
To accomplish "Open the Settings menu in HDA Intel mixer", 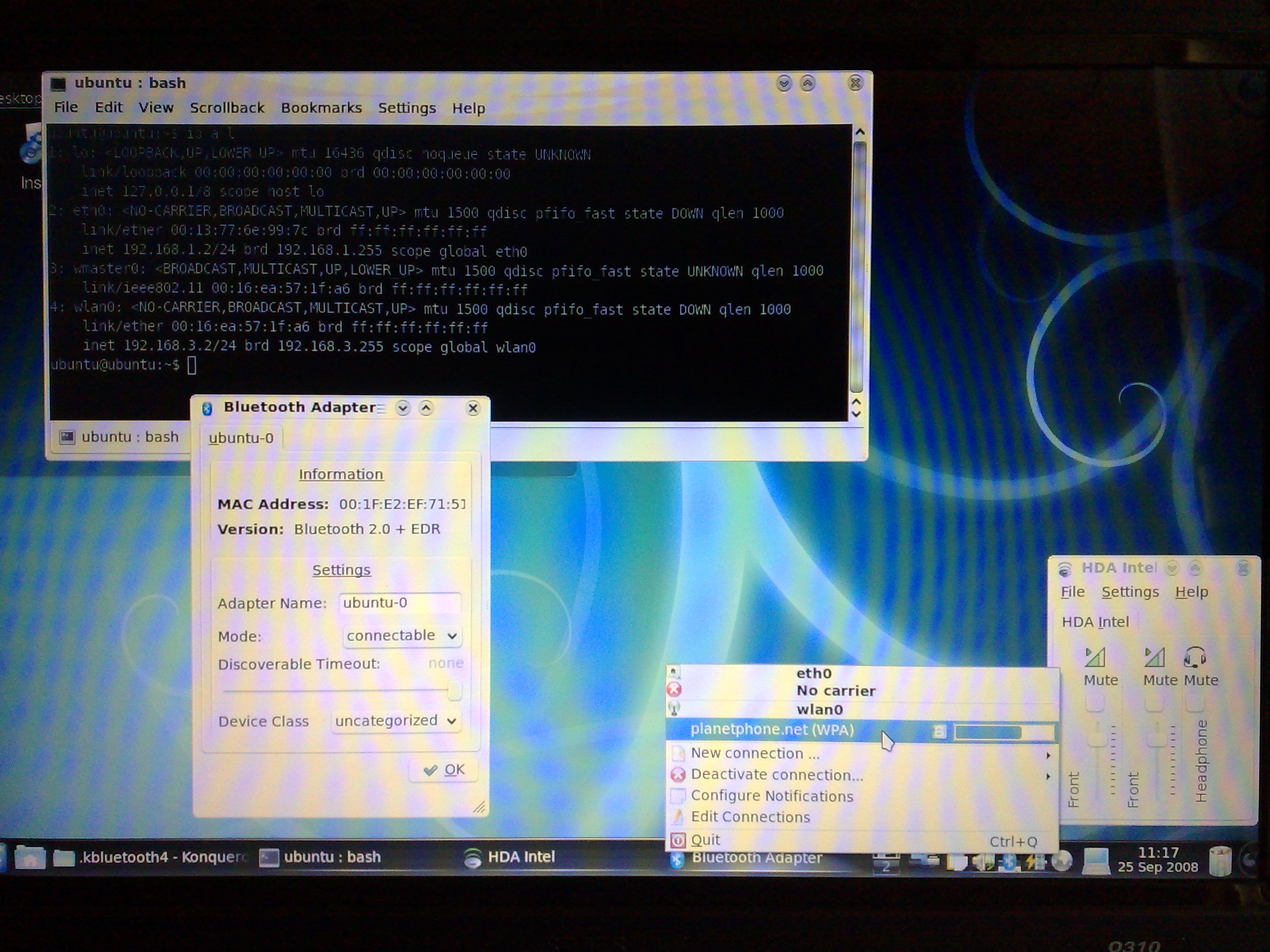I will 1130,592.
